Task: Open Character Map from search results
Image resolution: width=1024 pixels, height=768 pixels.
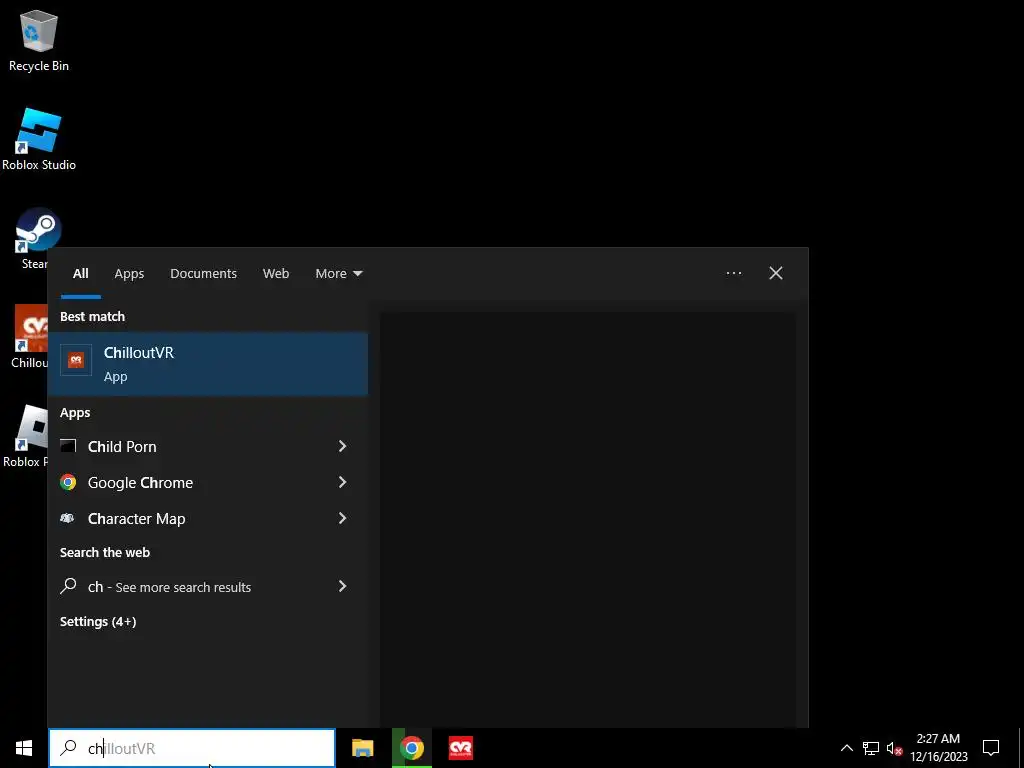Action: [193, 519]
